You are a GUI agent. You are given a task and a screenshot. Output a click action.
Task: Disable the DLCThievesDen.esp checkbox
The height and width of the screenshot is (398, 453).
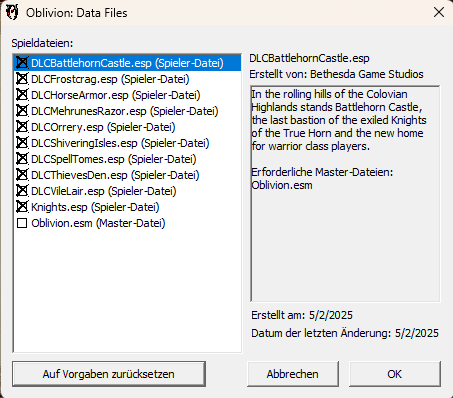point(22,175)
